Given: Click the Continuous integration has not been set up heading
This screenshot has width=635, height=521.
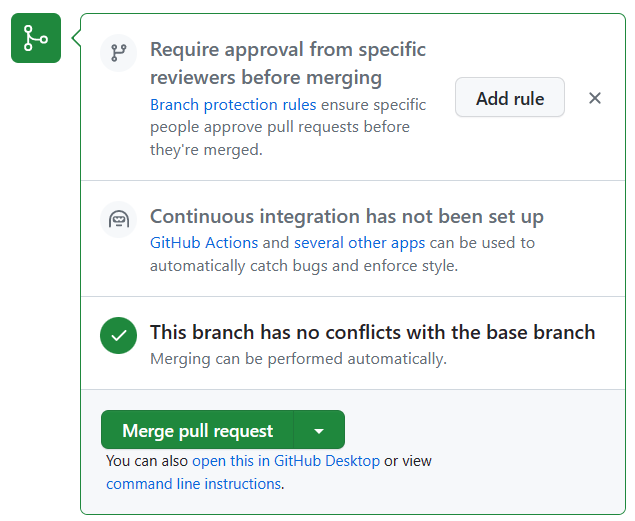Looking at the screenshot, I should (347, 216).
